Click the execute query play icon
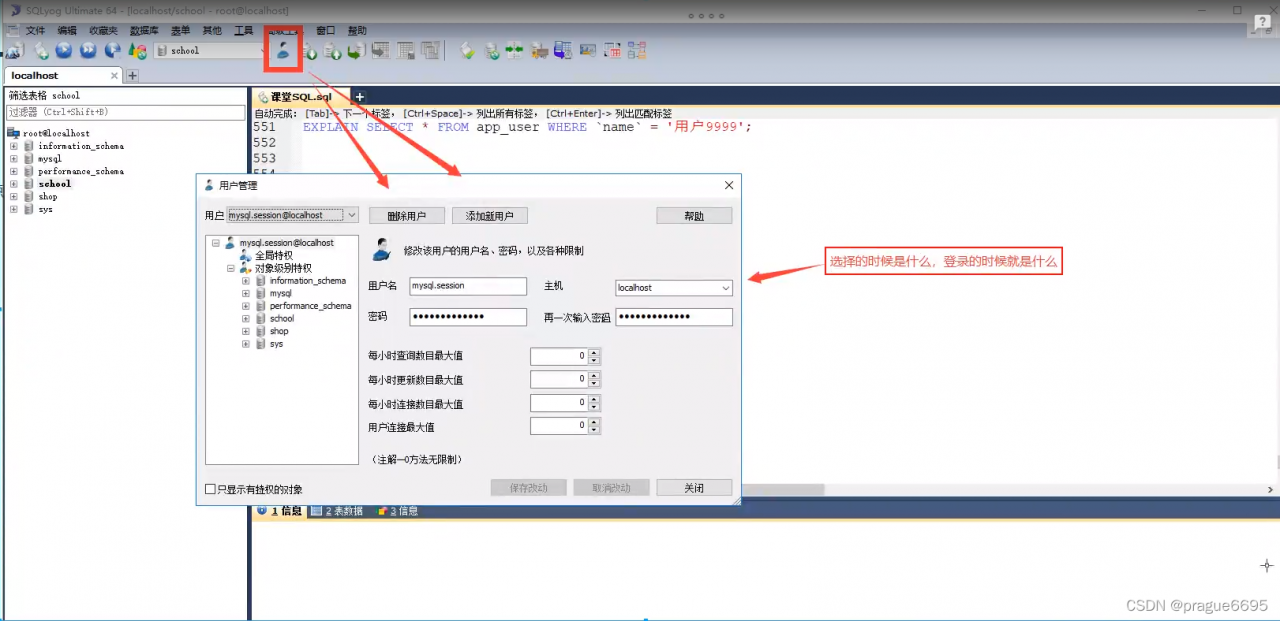Image resolution: width=1280 pixels, height=621 pixels. coord(64,50)
